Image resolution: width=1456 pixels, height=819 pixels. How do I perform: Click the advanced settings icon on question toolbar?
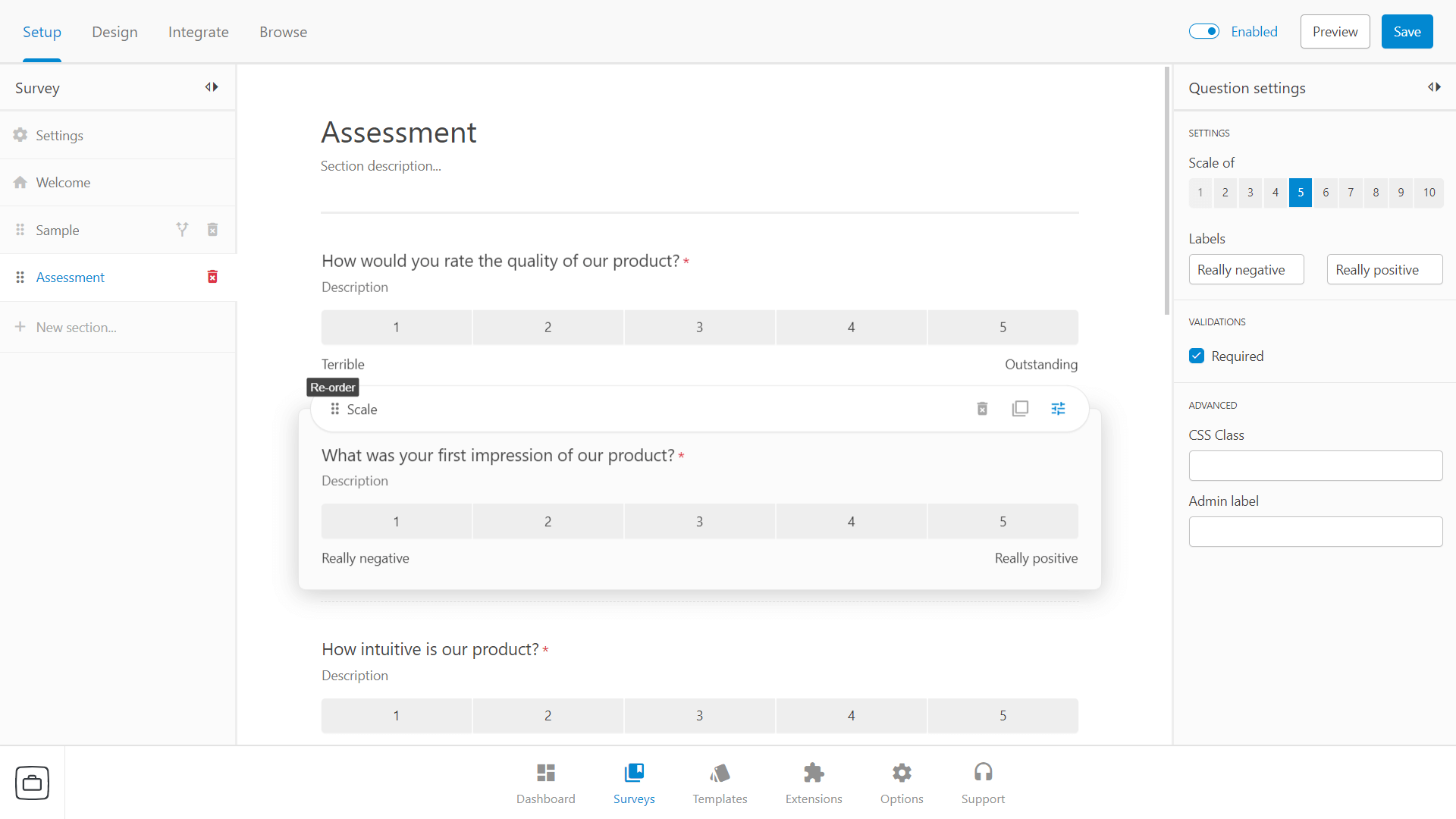tap(1058, 409)
